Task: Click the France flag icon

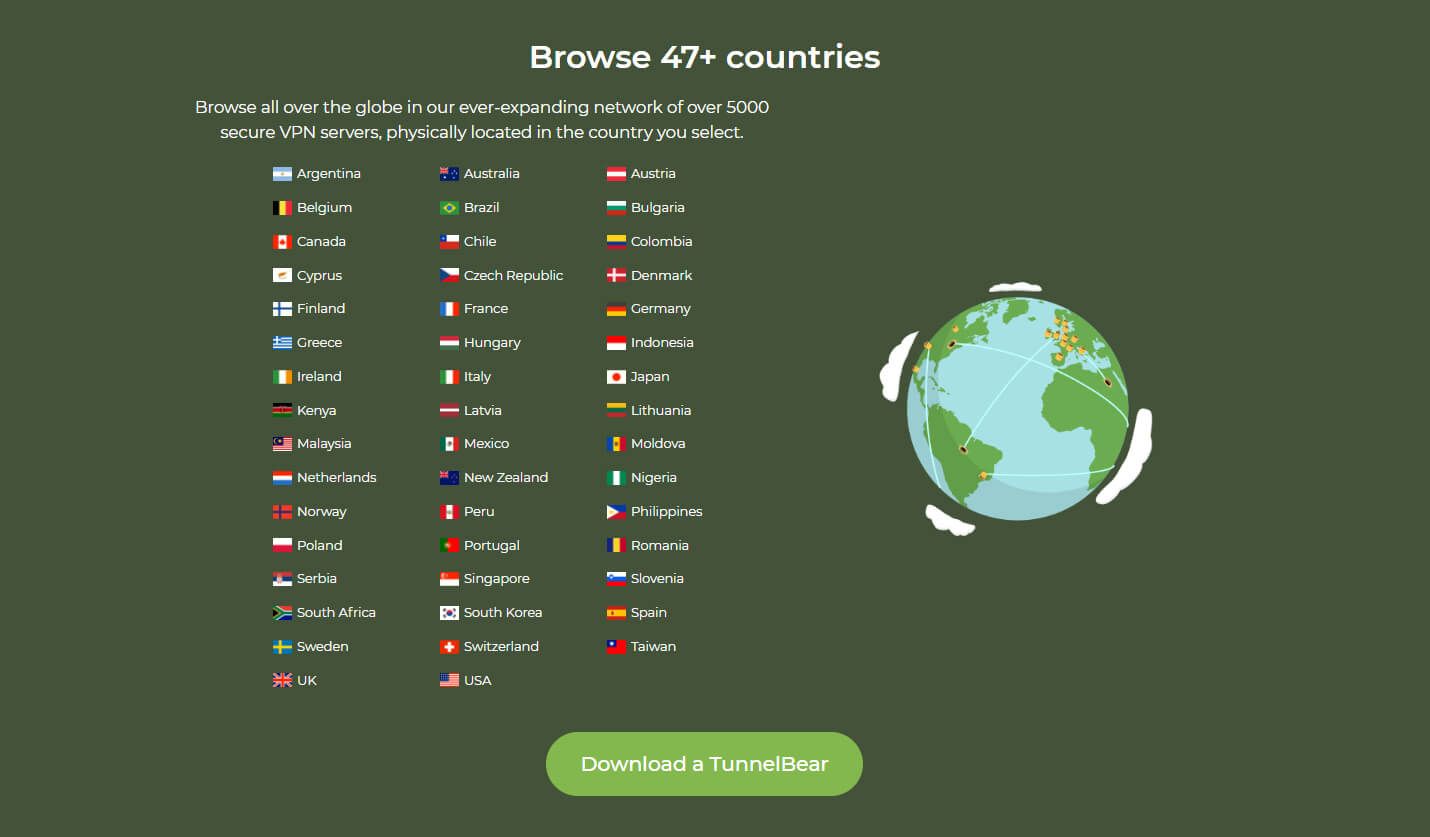Action: point(449,309)
